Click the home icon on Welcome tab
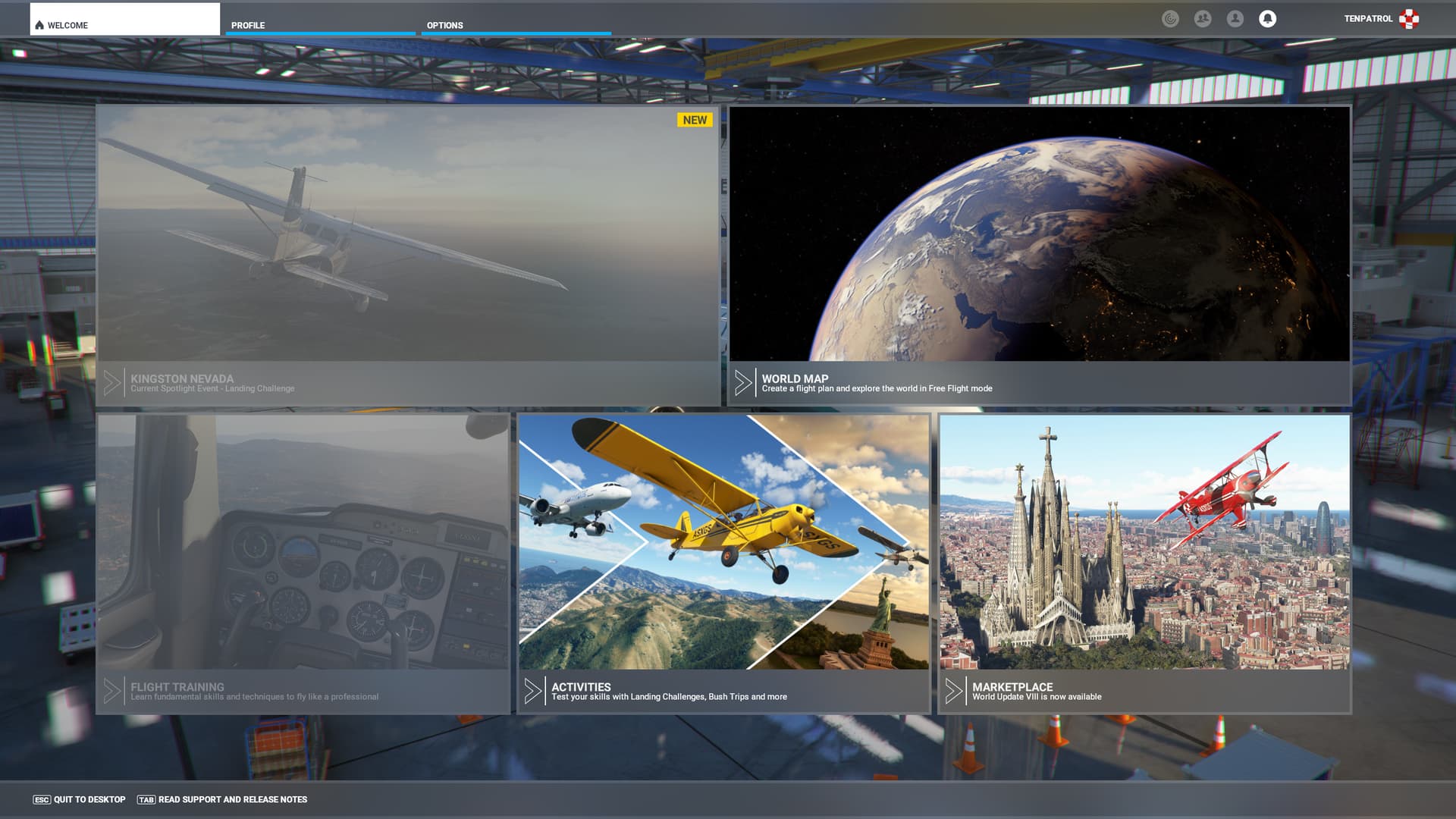The height and width of the screenshot is (819, 1456). point(39,25)
